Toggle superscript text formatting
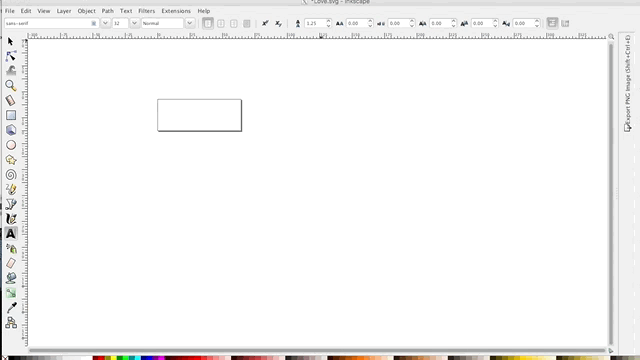 pos(265,23)
